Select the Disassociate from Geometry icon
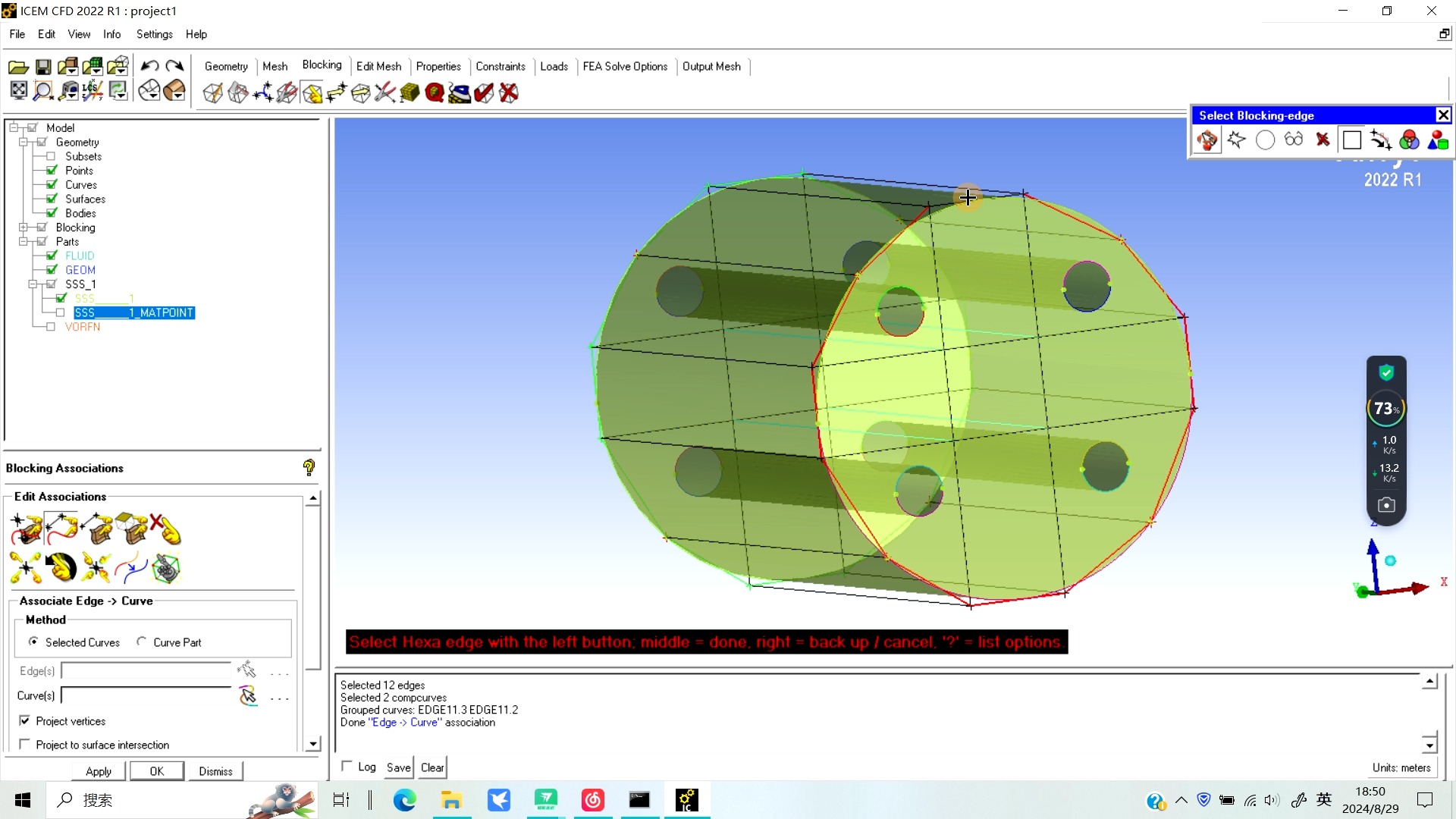The image size is (1456, 819). tap(166, 529)
